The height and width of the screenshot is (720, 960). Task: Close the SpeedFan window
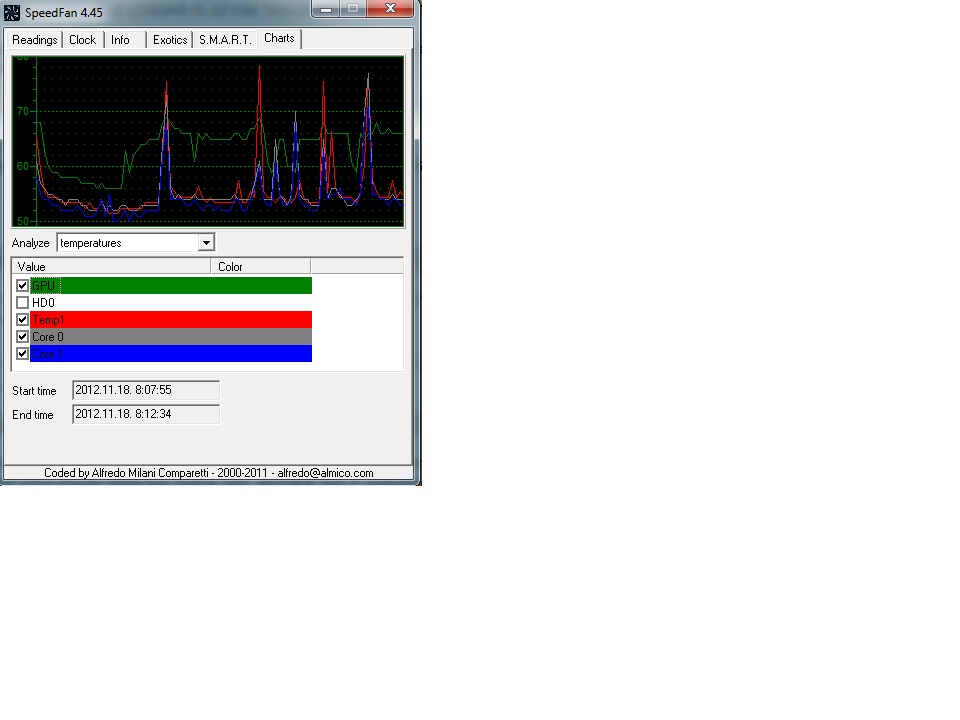(x=391, y=9)
